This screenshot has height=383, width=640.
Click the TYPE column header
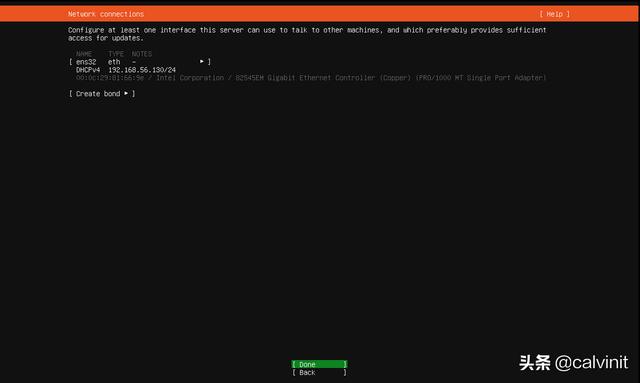[x=116, y=54]
